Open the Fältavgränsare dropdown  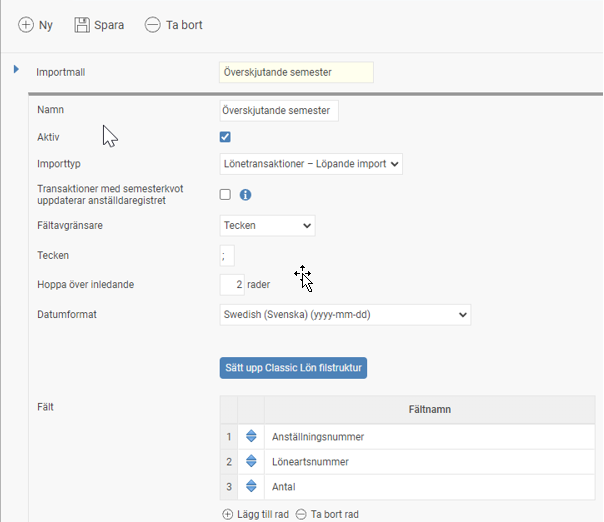(x=267, y=226)
